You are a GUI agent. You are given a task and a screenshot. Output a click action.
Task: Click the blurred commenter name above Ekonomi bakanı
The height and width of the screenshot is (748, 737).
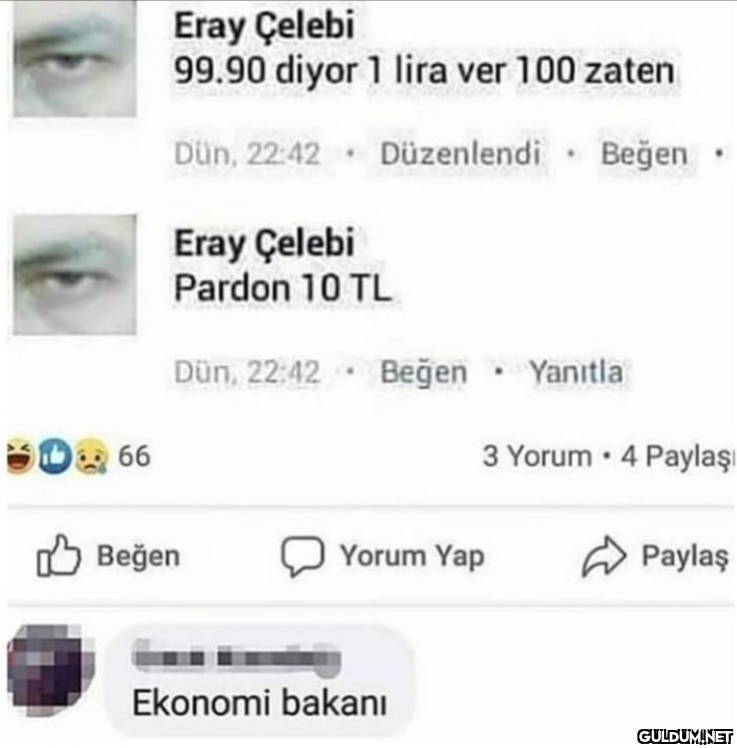click(x=237, y=658)
